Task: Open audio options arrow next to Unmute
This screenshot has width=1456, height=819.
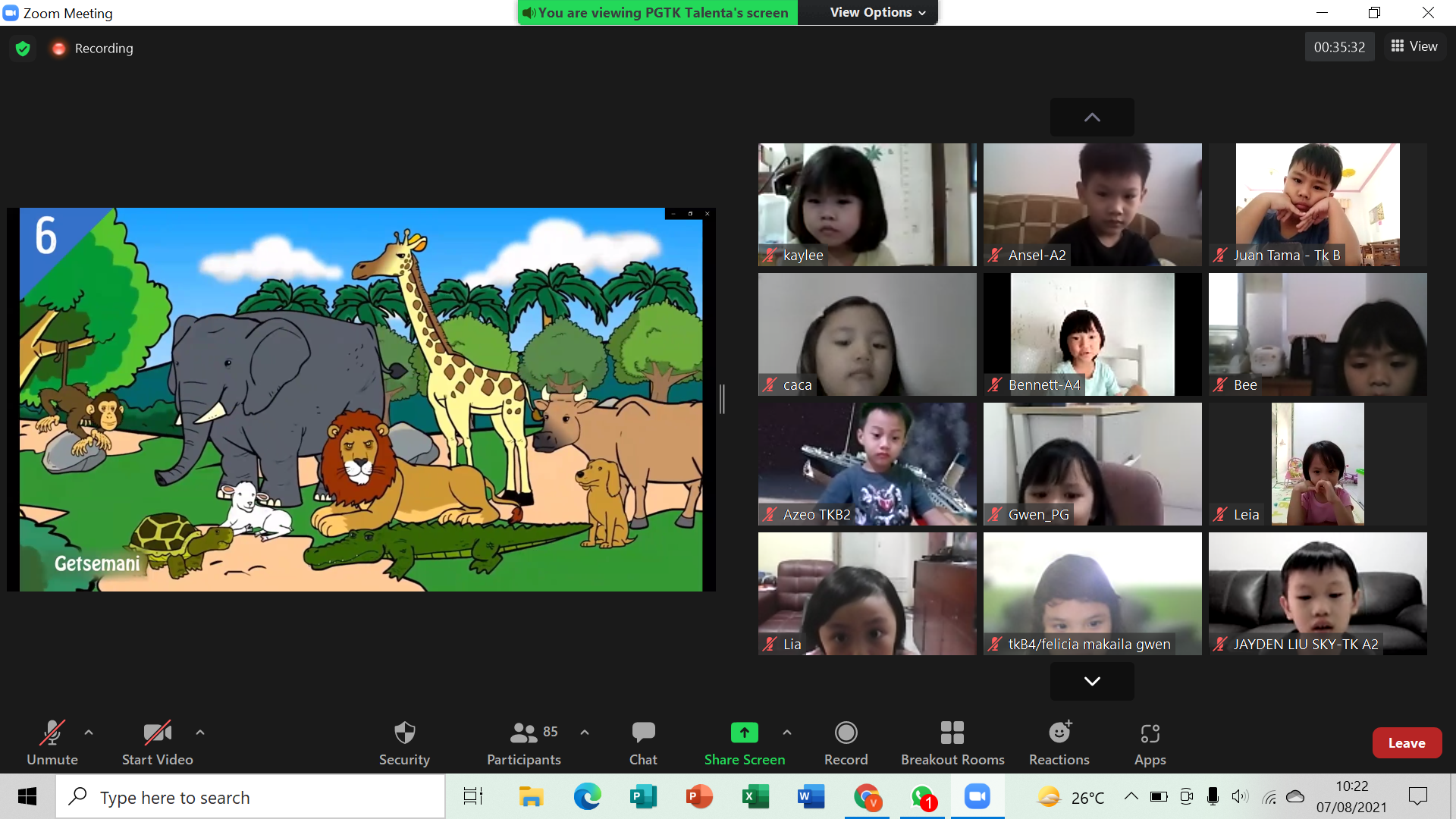Action: pyautogui.click(x=89, y=733)
